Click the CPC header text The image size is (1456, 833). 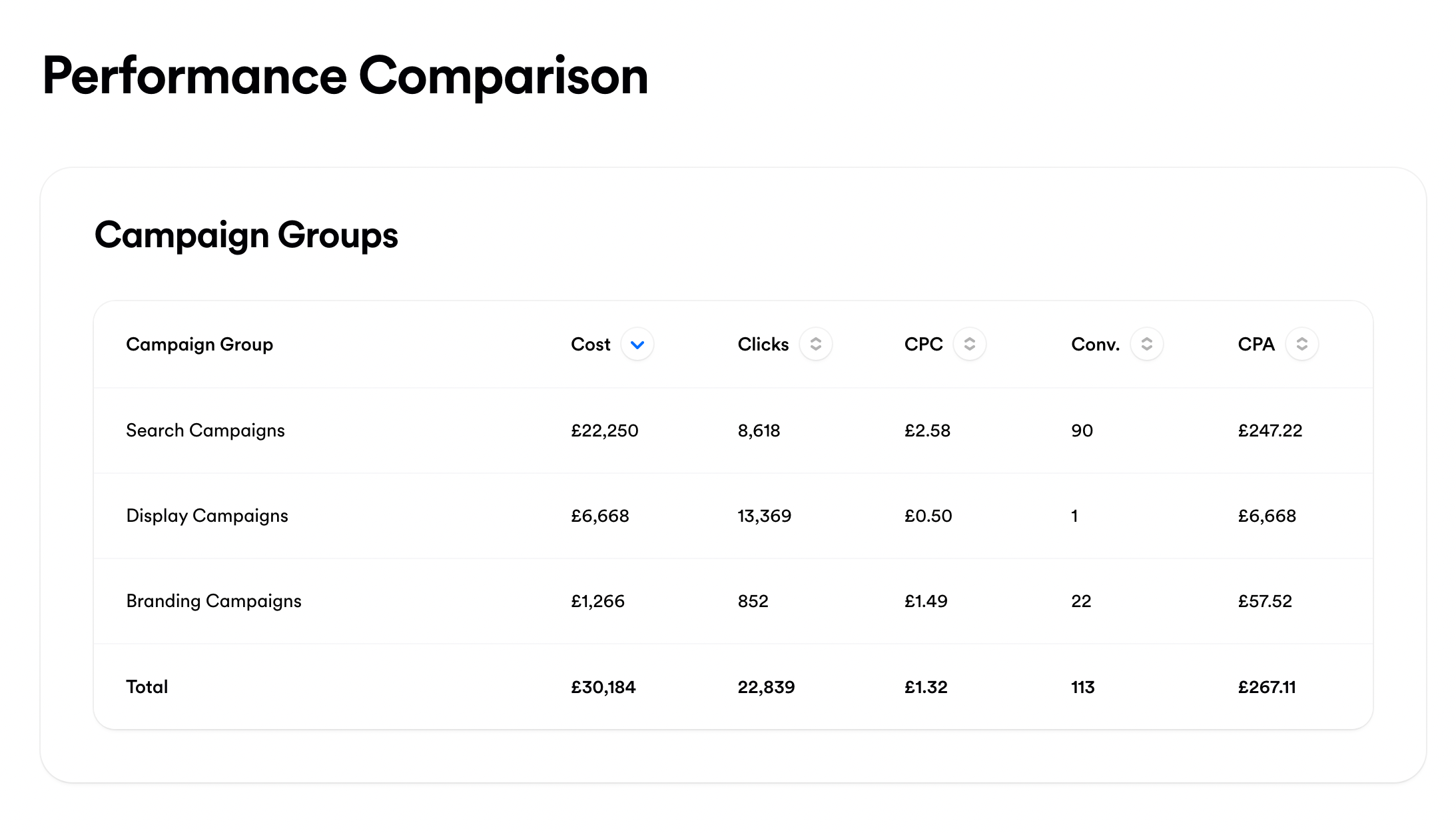click(923, 345)
